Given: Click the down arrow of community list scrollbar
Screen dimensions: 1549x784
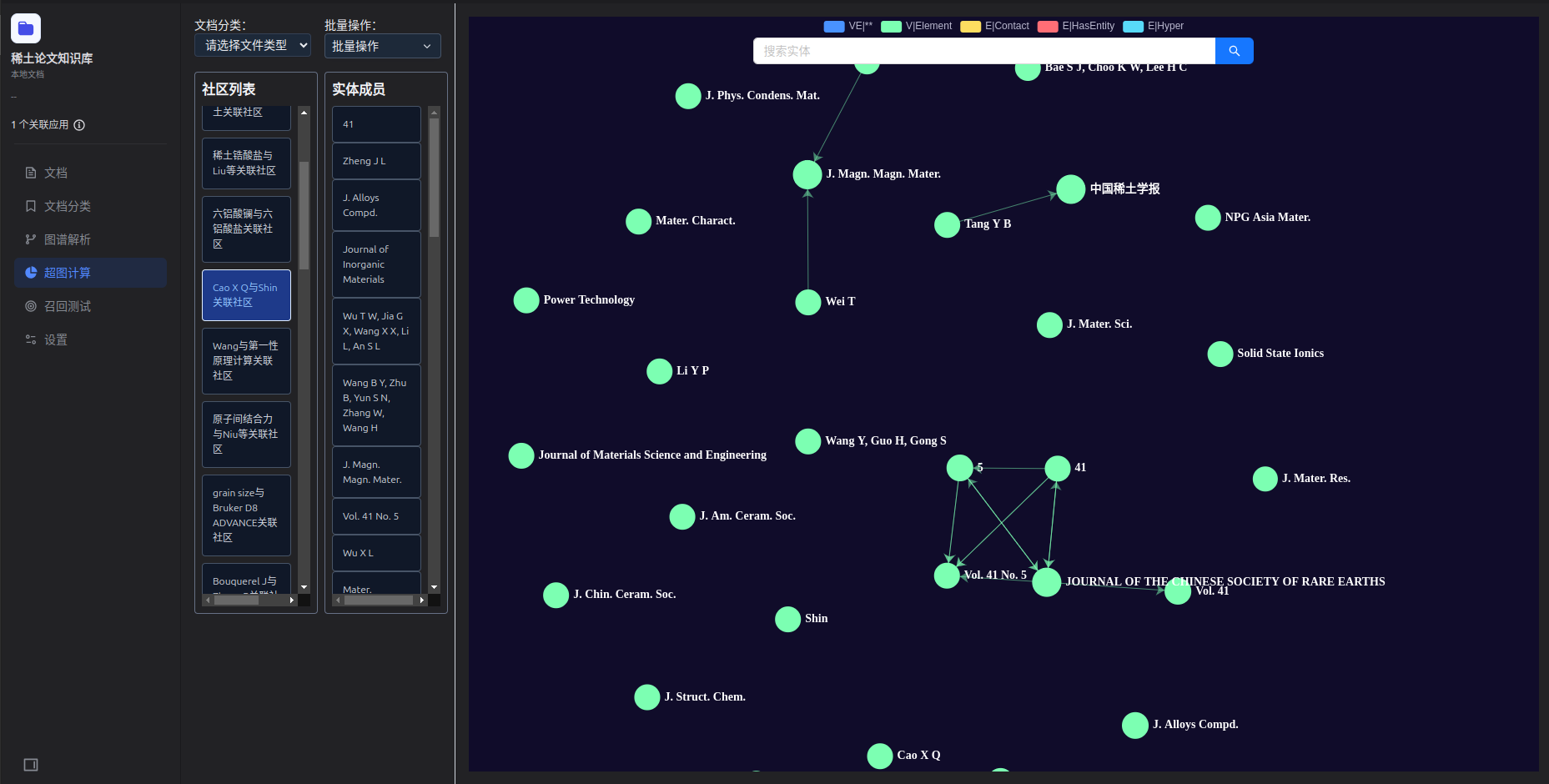Looking at the screenshot, I should click(304, 588).
